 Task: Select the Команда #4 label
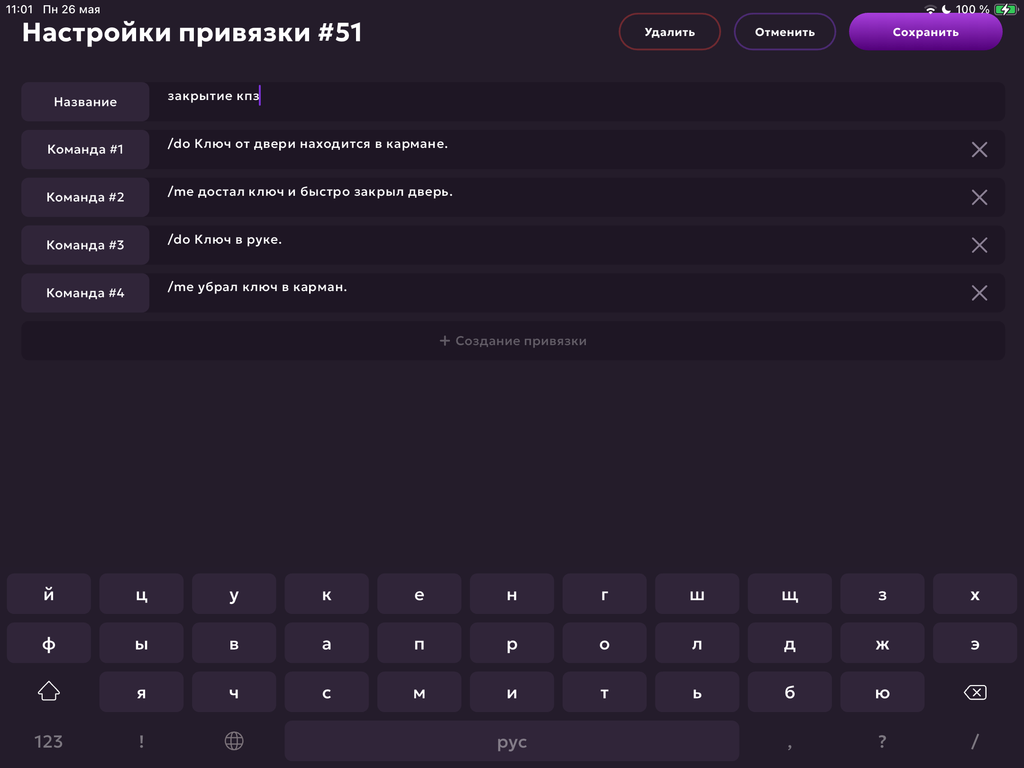pyautogui.click(x=86, y=293)
